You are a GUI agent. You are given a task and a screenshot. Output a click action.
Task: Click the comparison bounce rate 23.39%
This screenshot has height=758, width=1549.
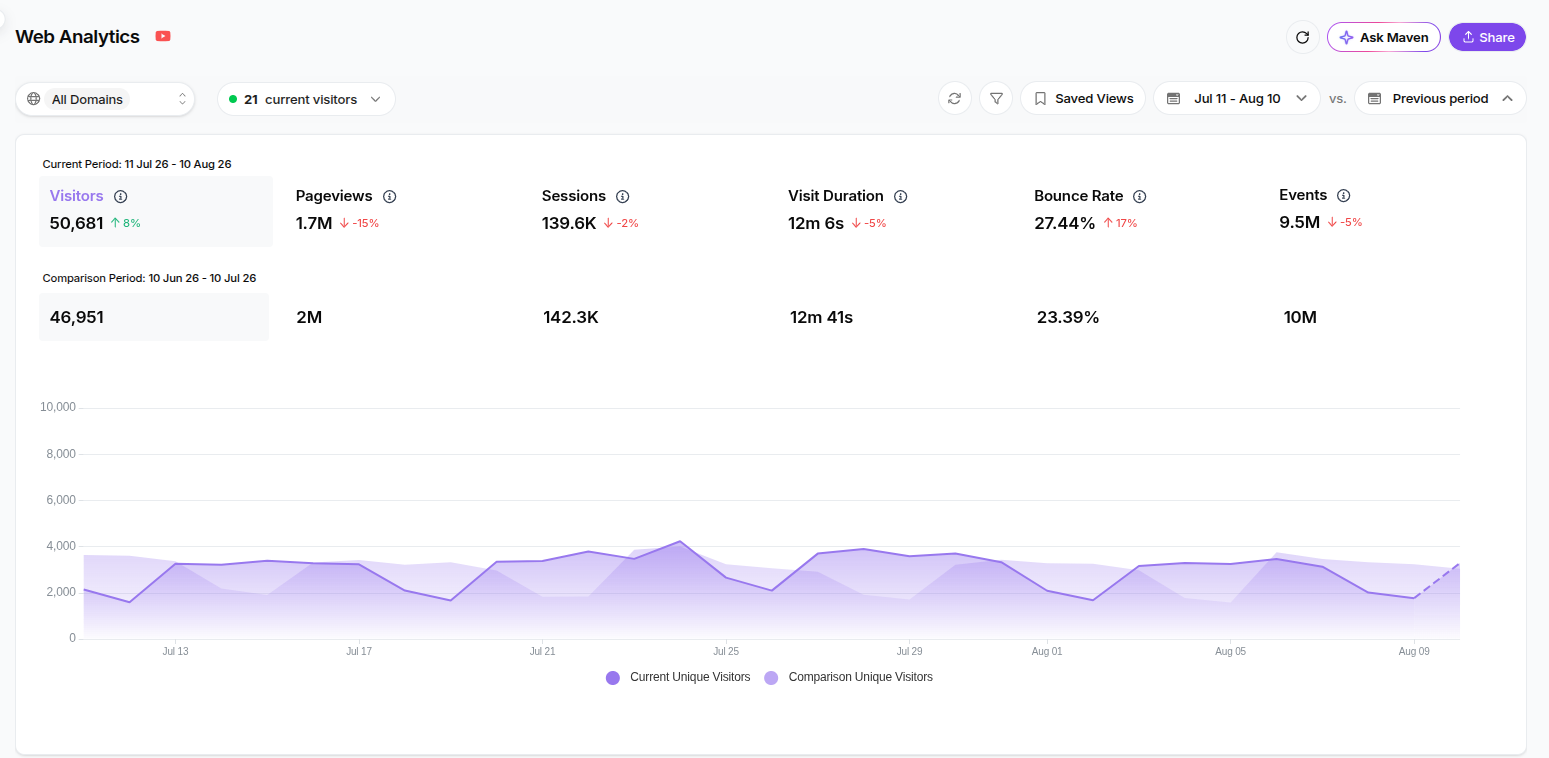click(1068, 317)
